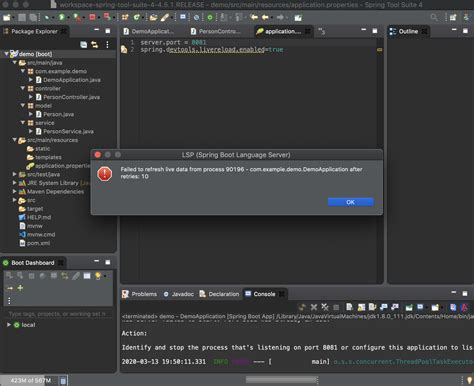This screenshot has height=386, width=474.
Task: Click Clear Console document icon
Action: [349, 307]
